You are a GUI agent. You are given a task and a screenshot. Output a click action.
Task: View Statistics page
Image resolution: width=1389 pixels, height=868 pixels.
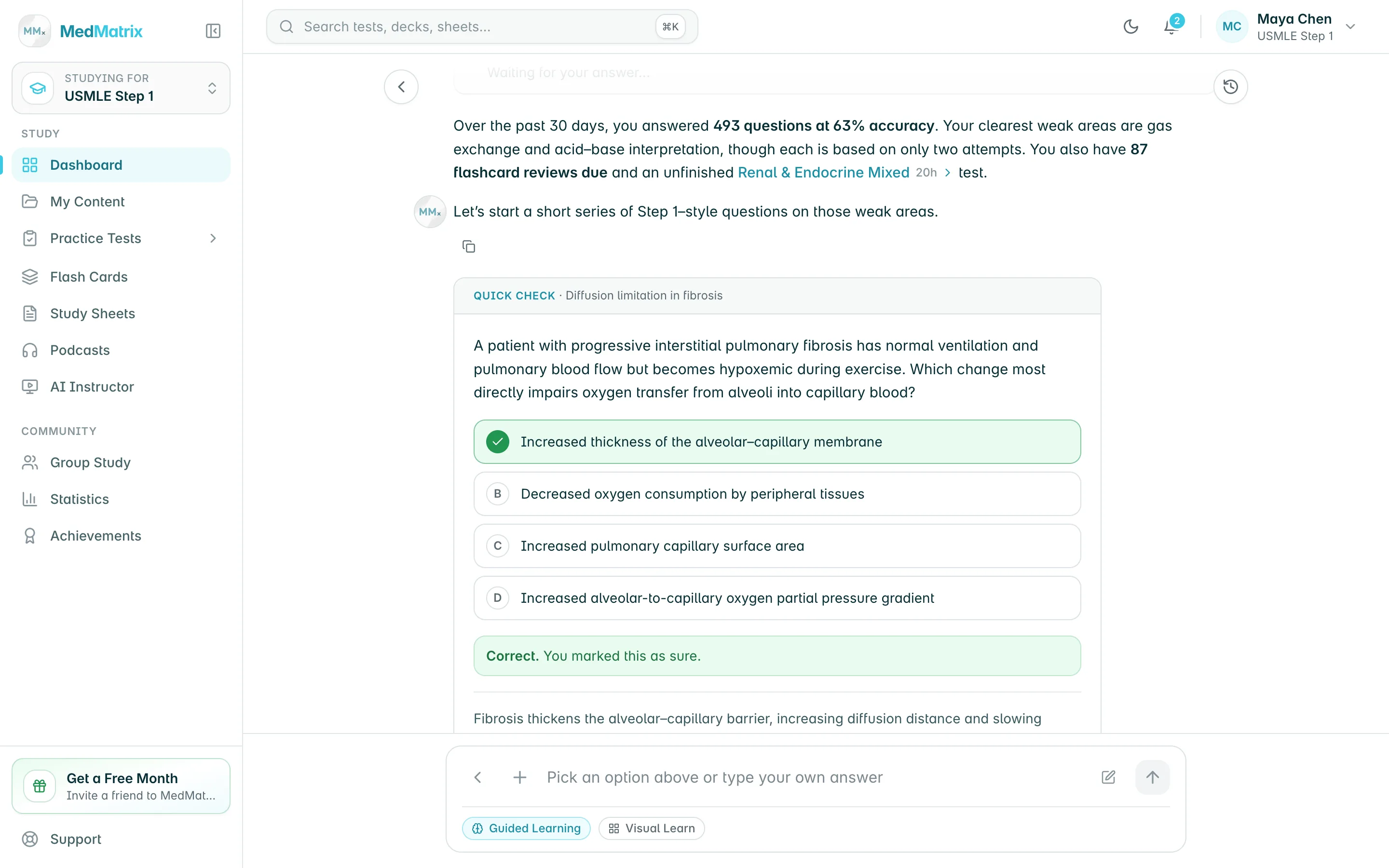click(121, 499)
